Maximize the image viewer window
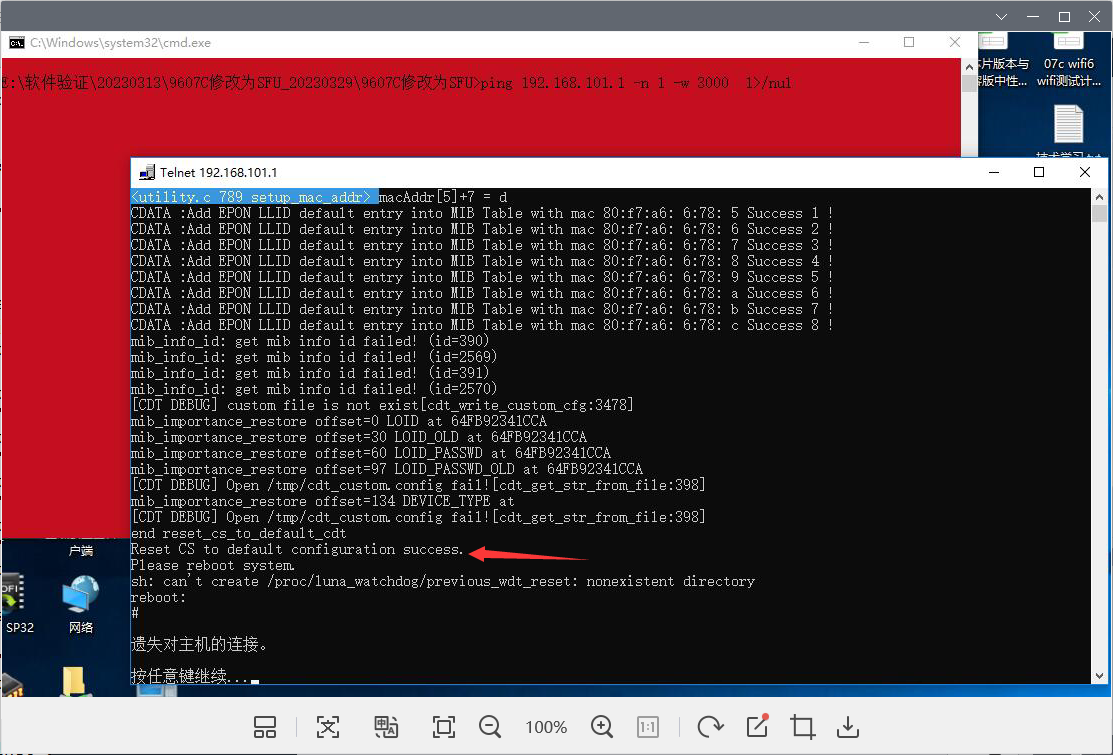The image size is (1113, 755). coord(1065,17)
